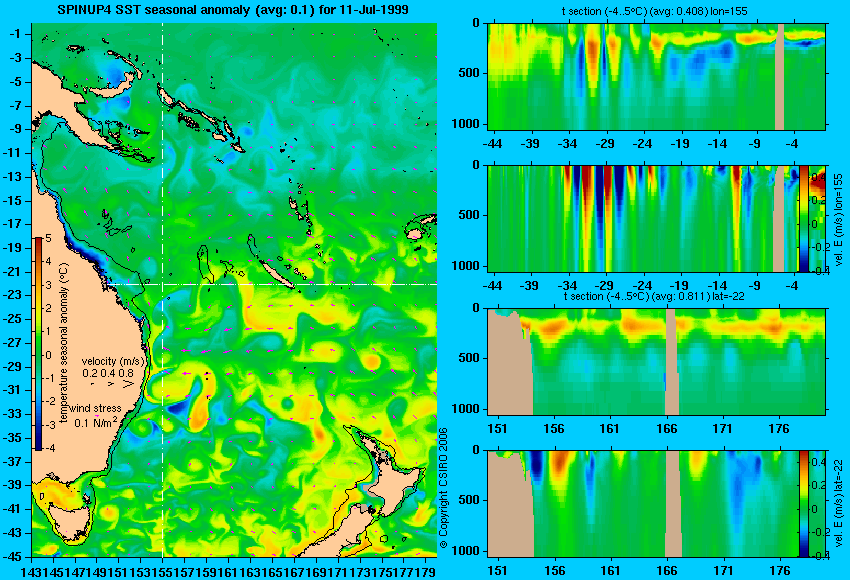Click the velocity colorbar beside the lat=-22 section
The image size is (850, 580).
(x=804, y=504)
